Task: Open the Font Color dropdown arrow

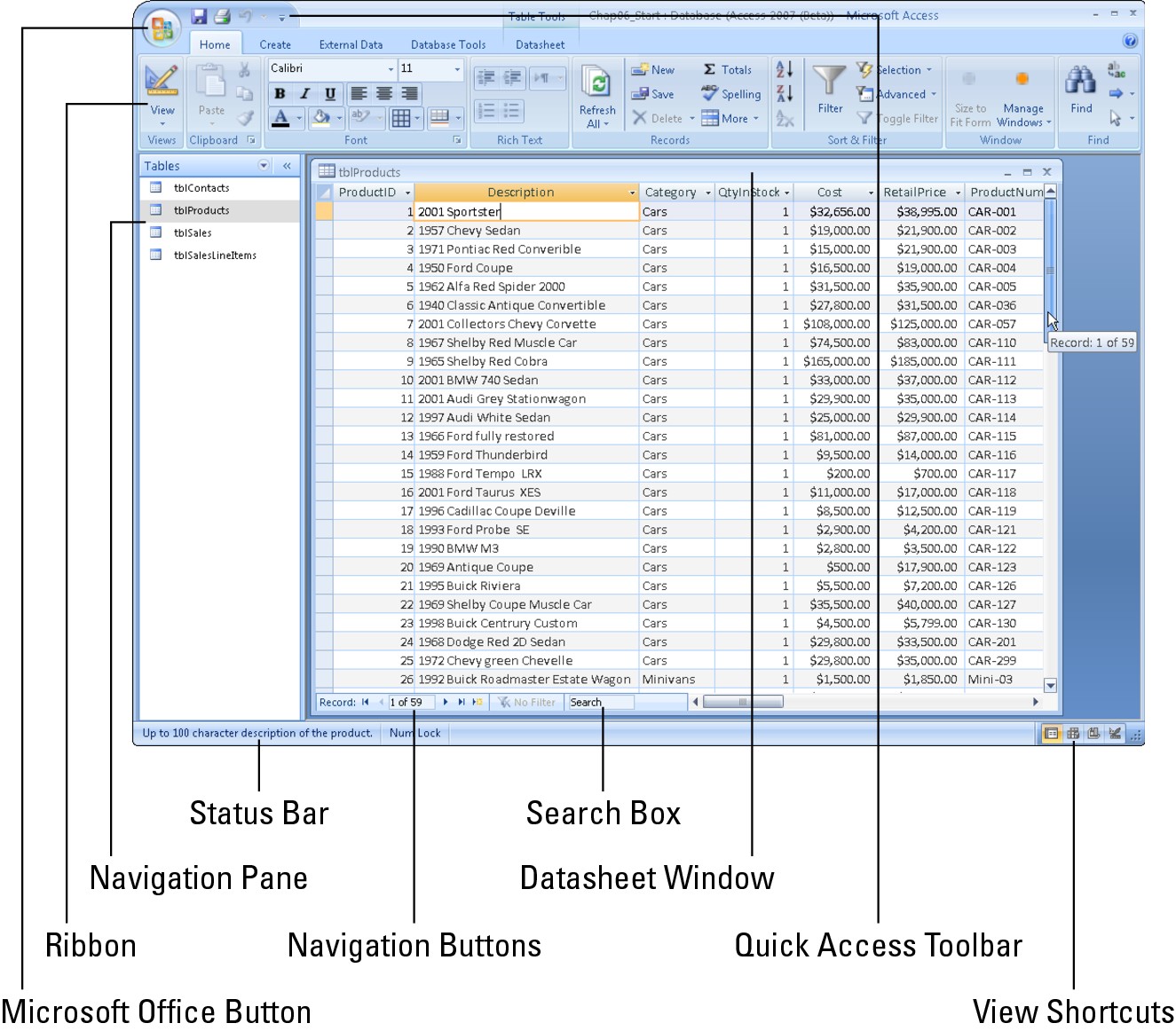Action: (299, 118)
